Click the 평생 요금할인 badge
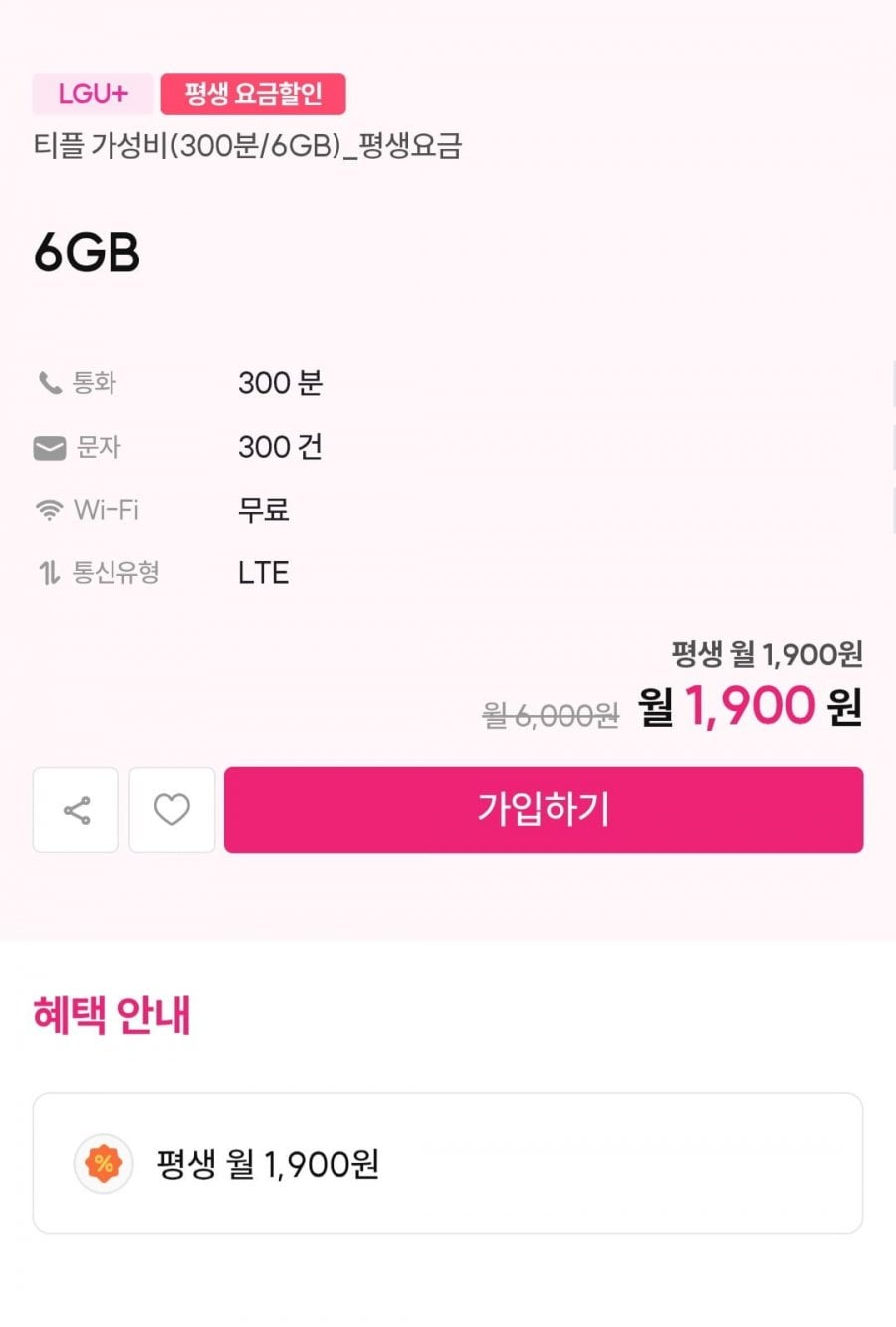The width and height of the screenshot is (896, 1327). 253,94
